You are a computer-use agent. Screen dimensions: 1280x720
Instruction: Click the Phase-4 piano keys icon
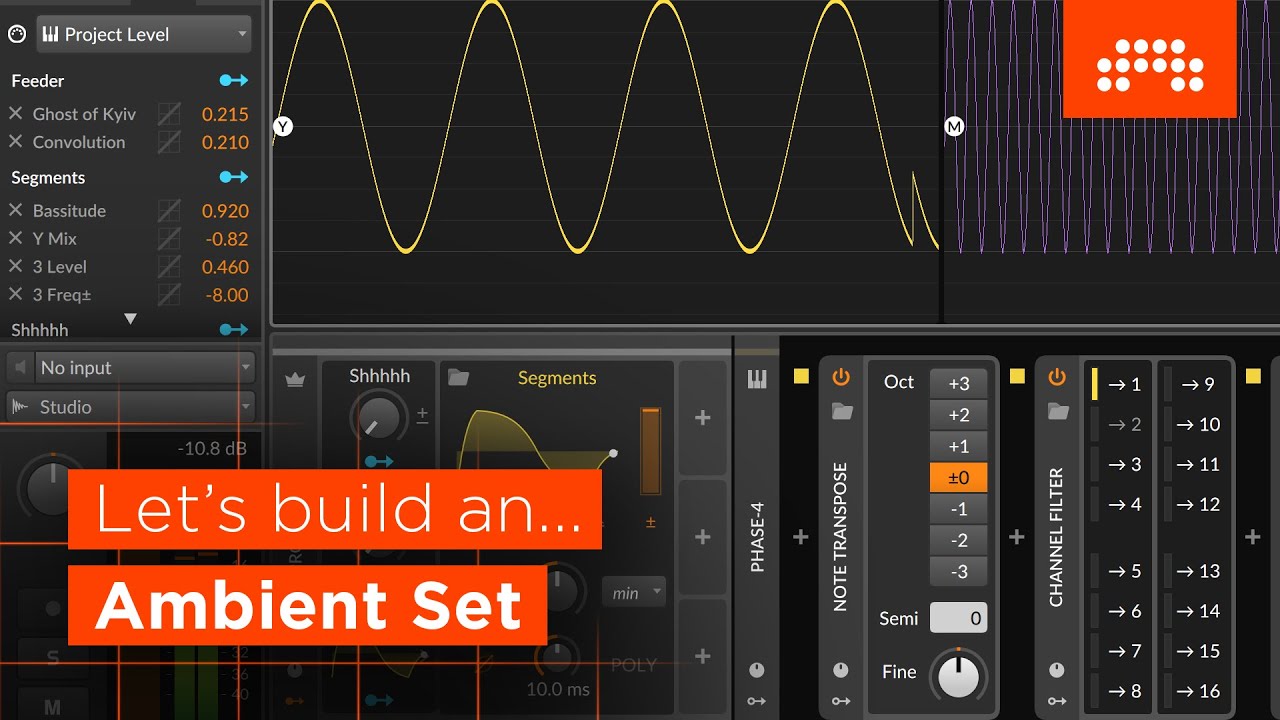(x=757, y=379)
